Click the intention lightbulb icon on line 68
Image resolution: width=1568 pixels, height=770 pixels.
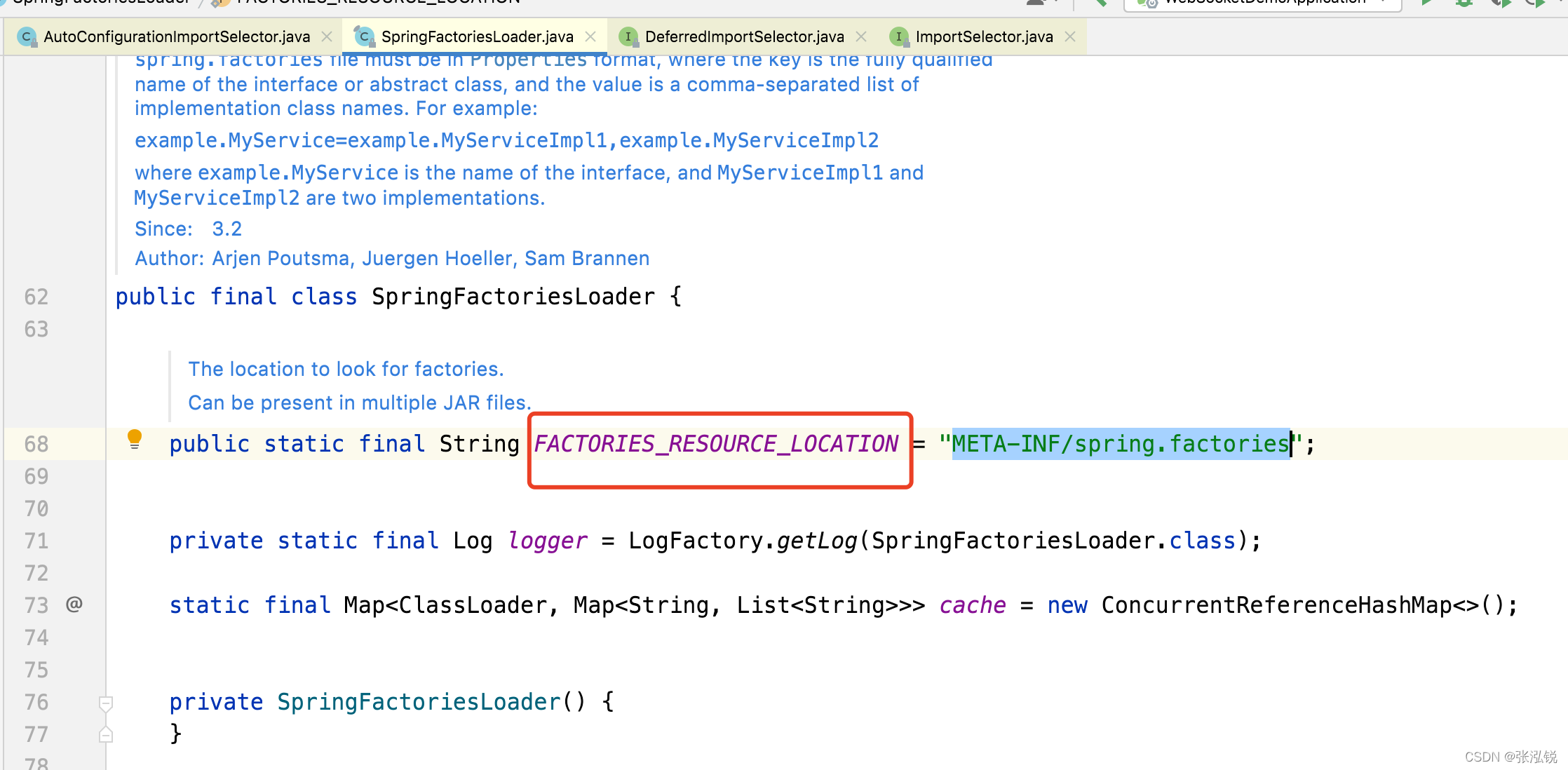coord(135,440)
